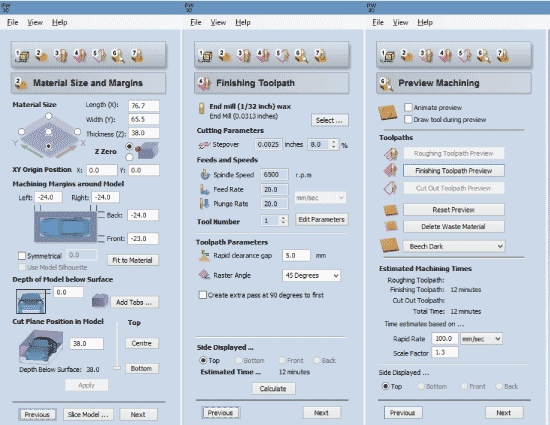Open step 1 icon in middle window toolbar

pos(205,56)
